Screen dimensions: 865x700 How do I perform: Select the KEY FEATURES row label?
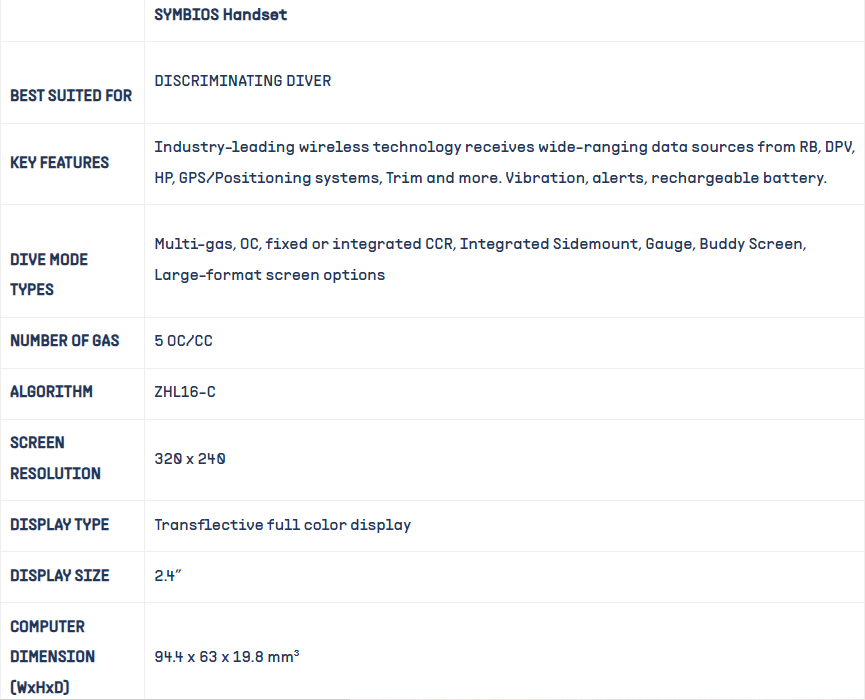point(60,163)
